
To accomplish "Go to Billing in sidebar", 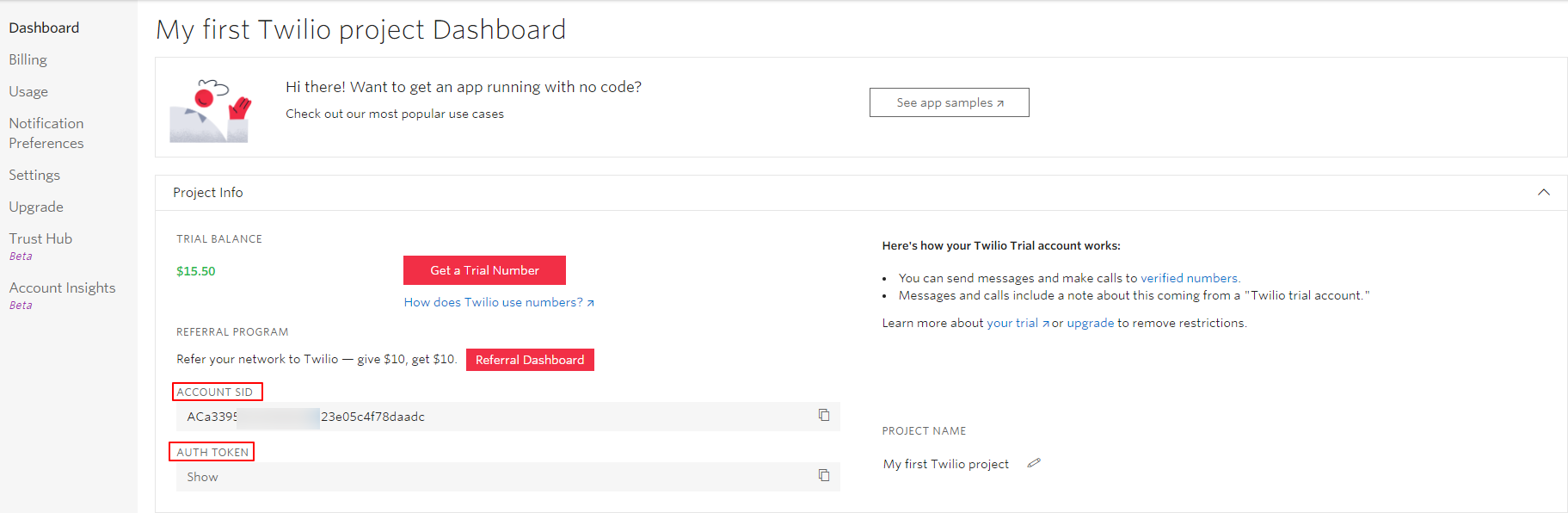I will click(x=28, y=59).
